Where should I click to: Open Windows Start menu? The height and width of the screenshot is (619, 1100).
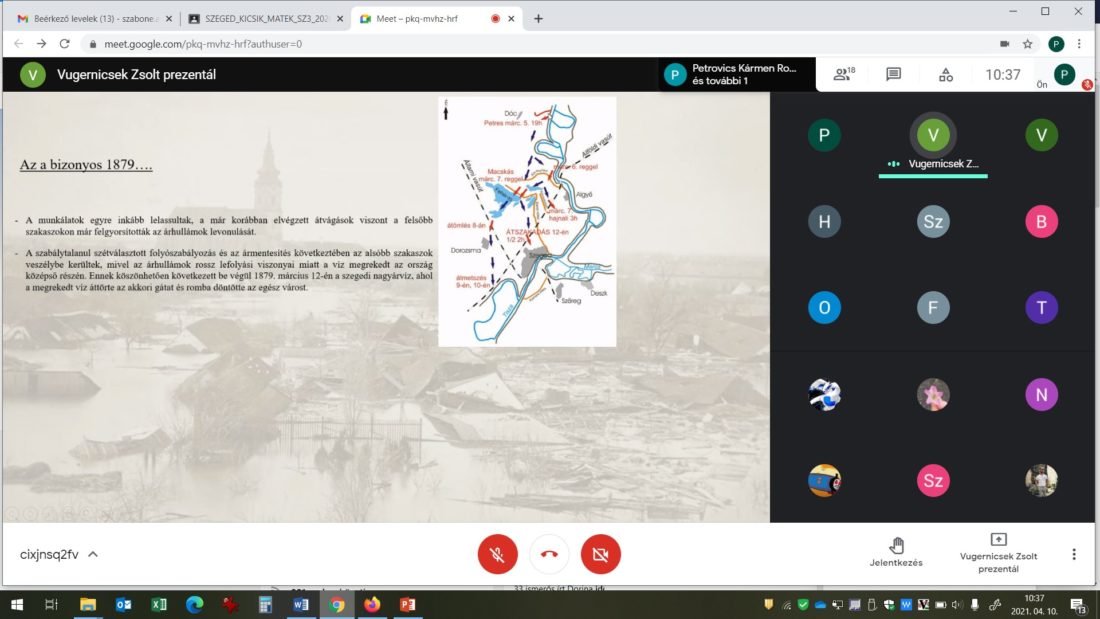tap(16, 604)
